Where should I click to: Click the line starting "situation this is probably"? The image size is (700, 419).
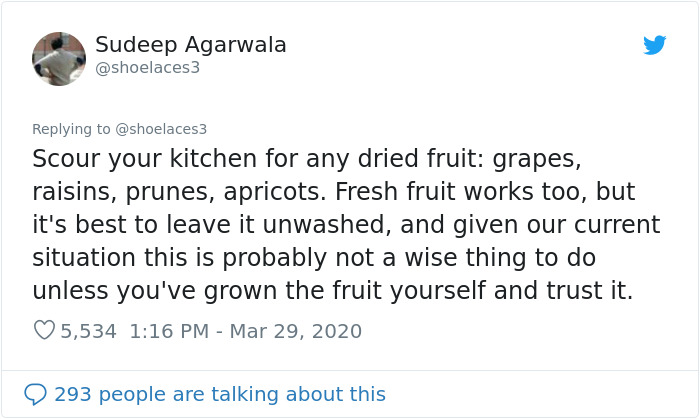pyautogui.click(x=313, y=258)
